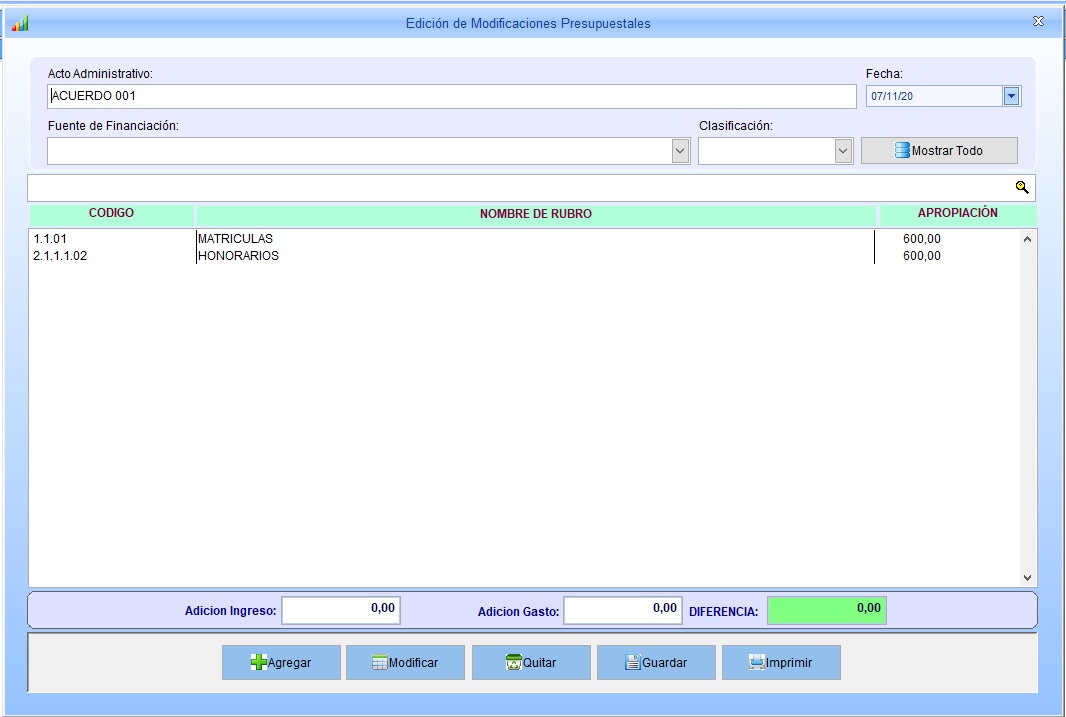Select the HONORARIOS row

(238, 256)
